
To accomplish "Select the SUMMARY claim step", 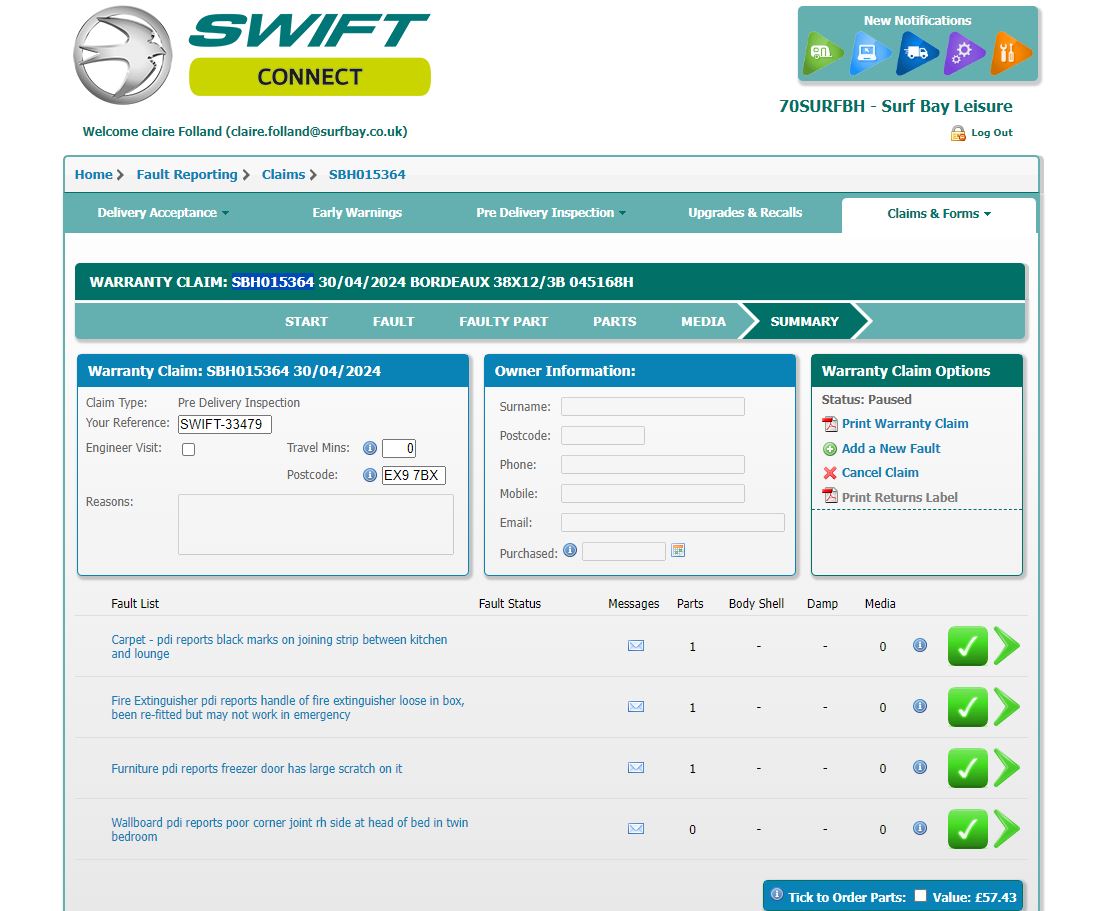I will [x=804, y=321].
